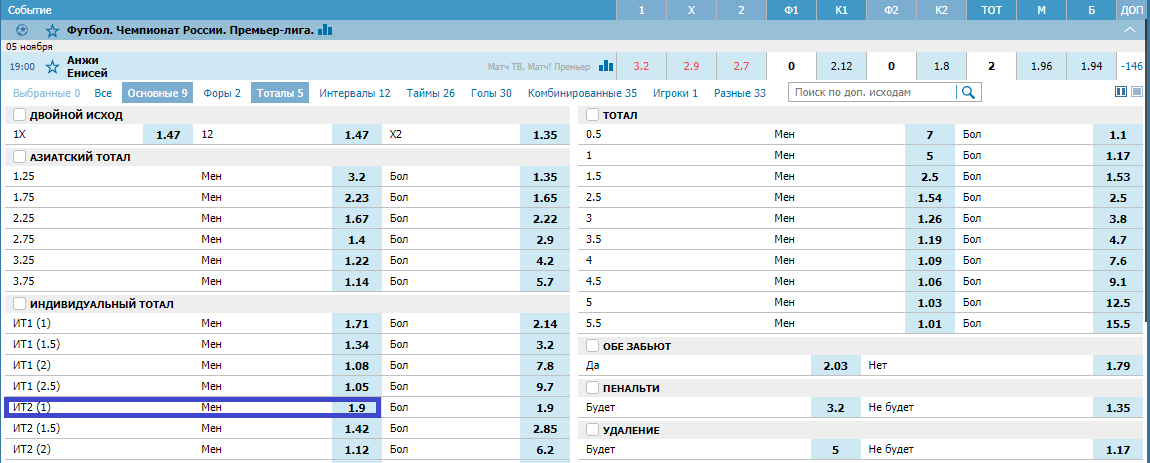1150x463 pixels.
Task: Tick the Пенальти checkbox
Action: 593,388
